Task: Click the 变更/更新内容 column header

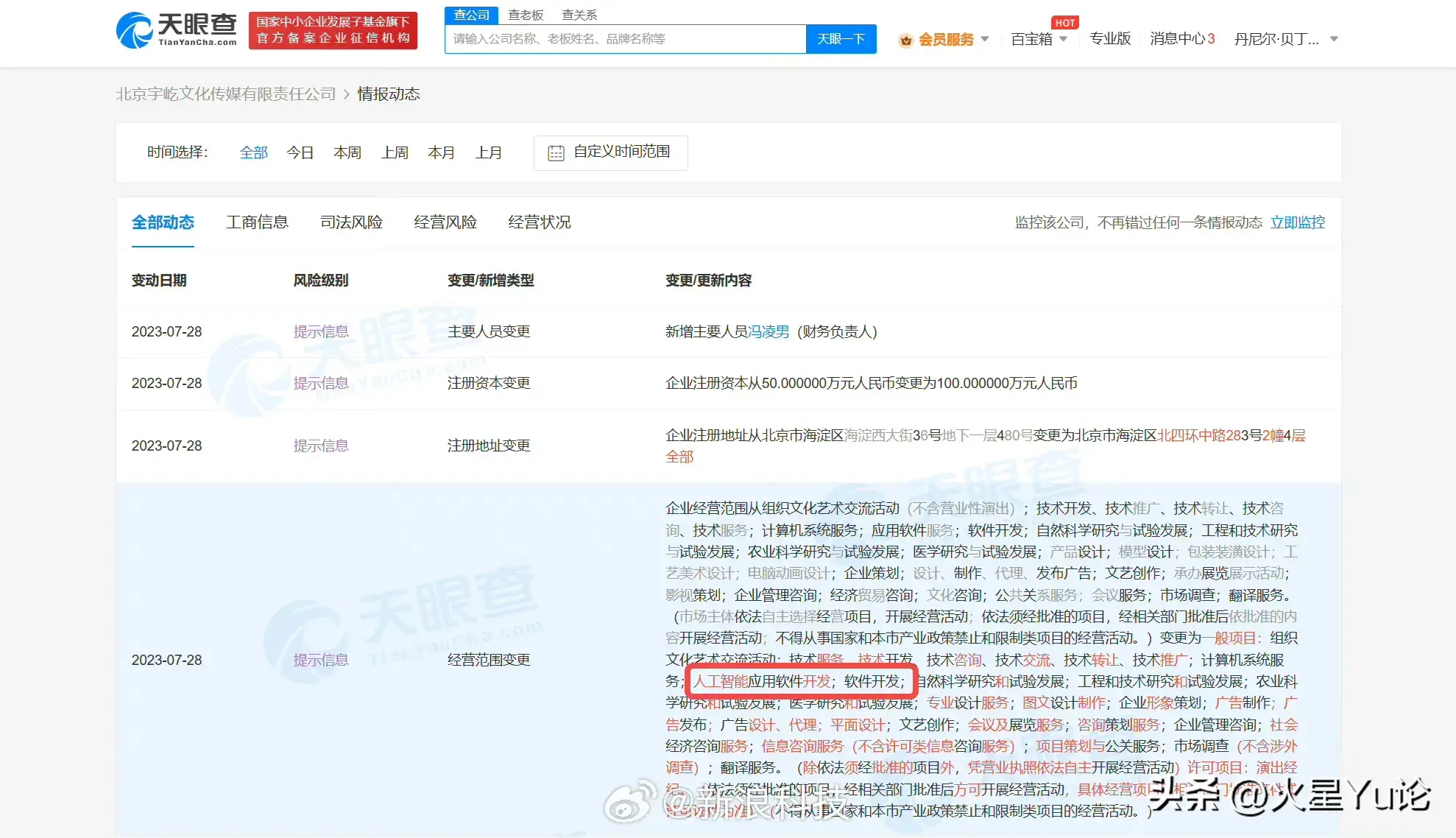Action: (709, 281)
